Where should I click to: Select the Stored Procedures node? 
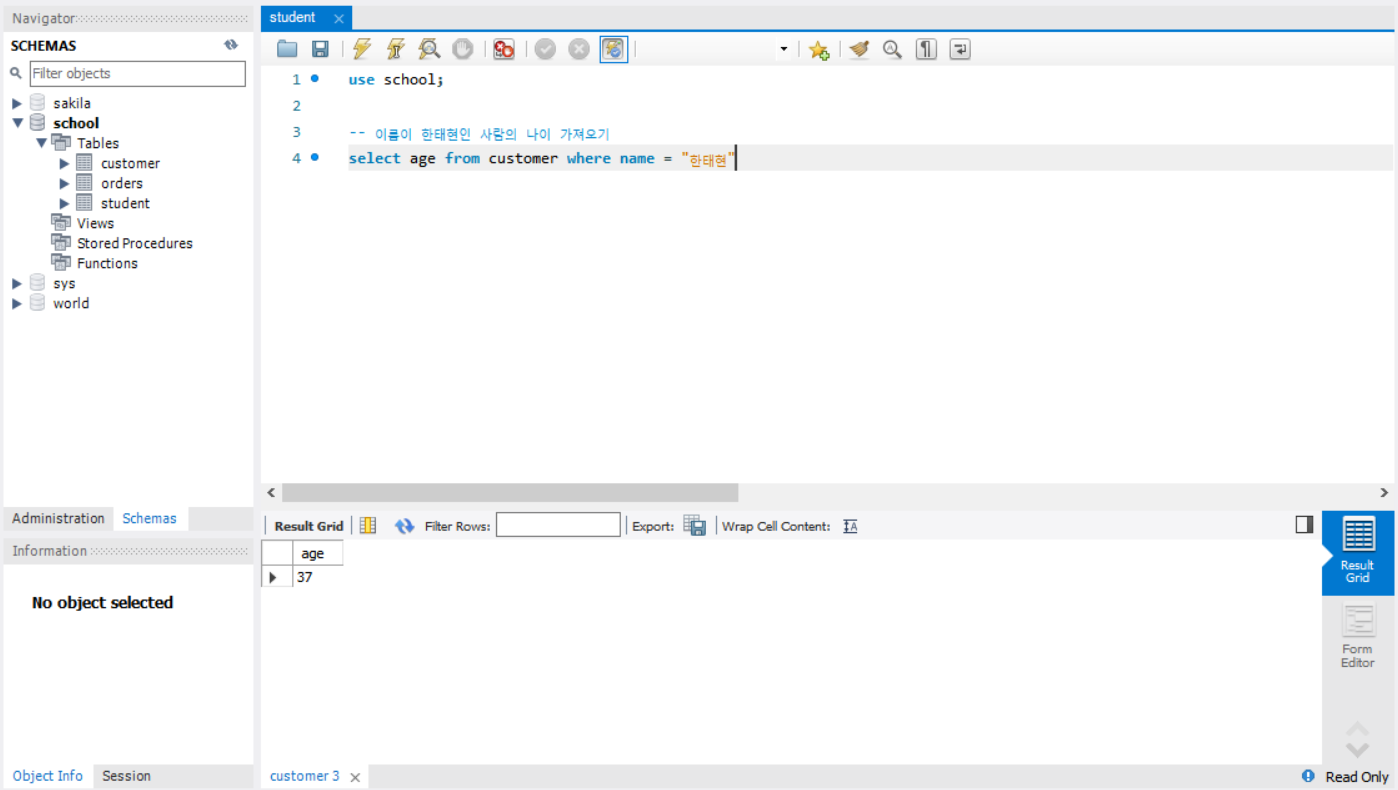click(x=134, y=243)
